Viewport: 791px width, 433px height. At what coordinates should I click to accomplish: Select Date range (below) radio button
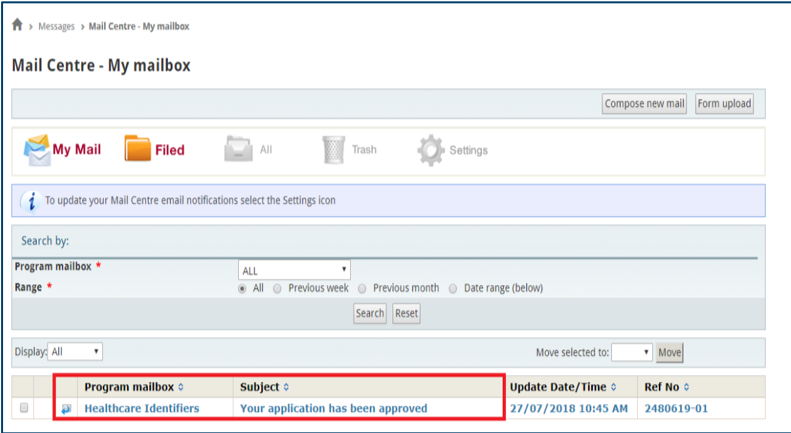coord(453,289)
